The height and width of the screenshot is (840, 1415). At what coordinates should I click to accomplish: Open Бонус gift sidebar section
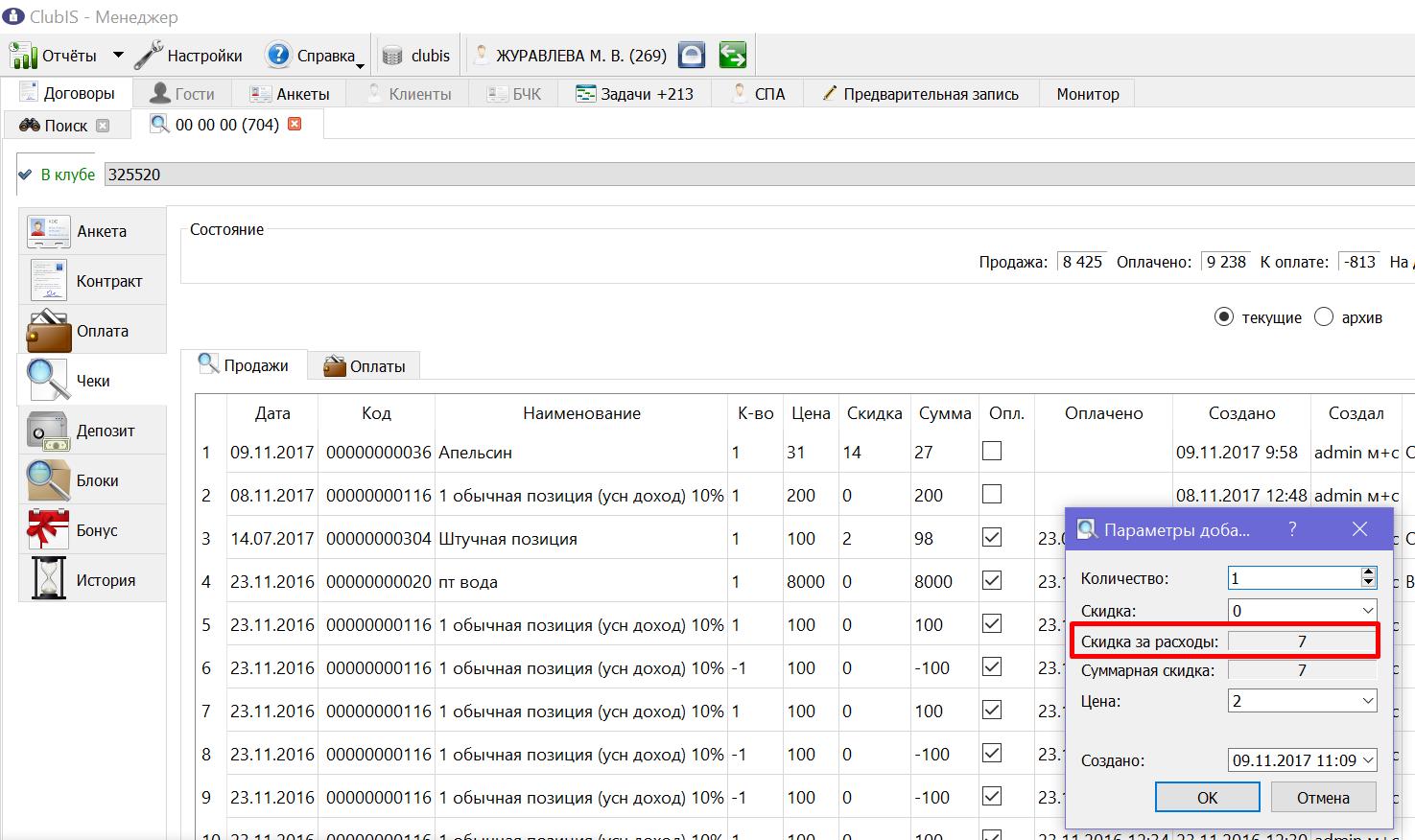[92, 530]
